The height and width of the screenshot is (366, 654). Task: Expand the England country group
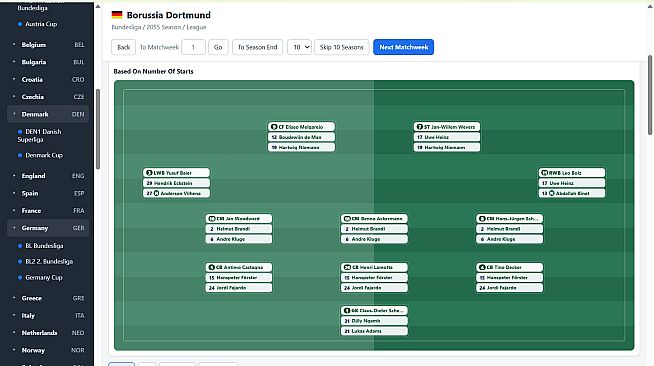48,176
